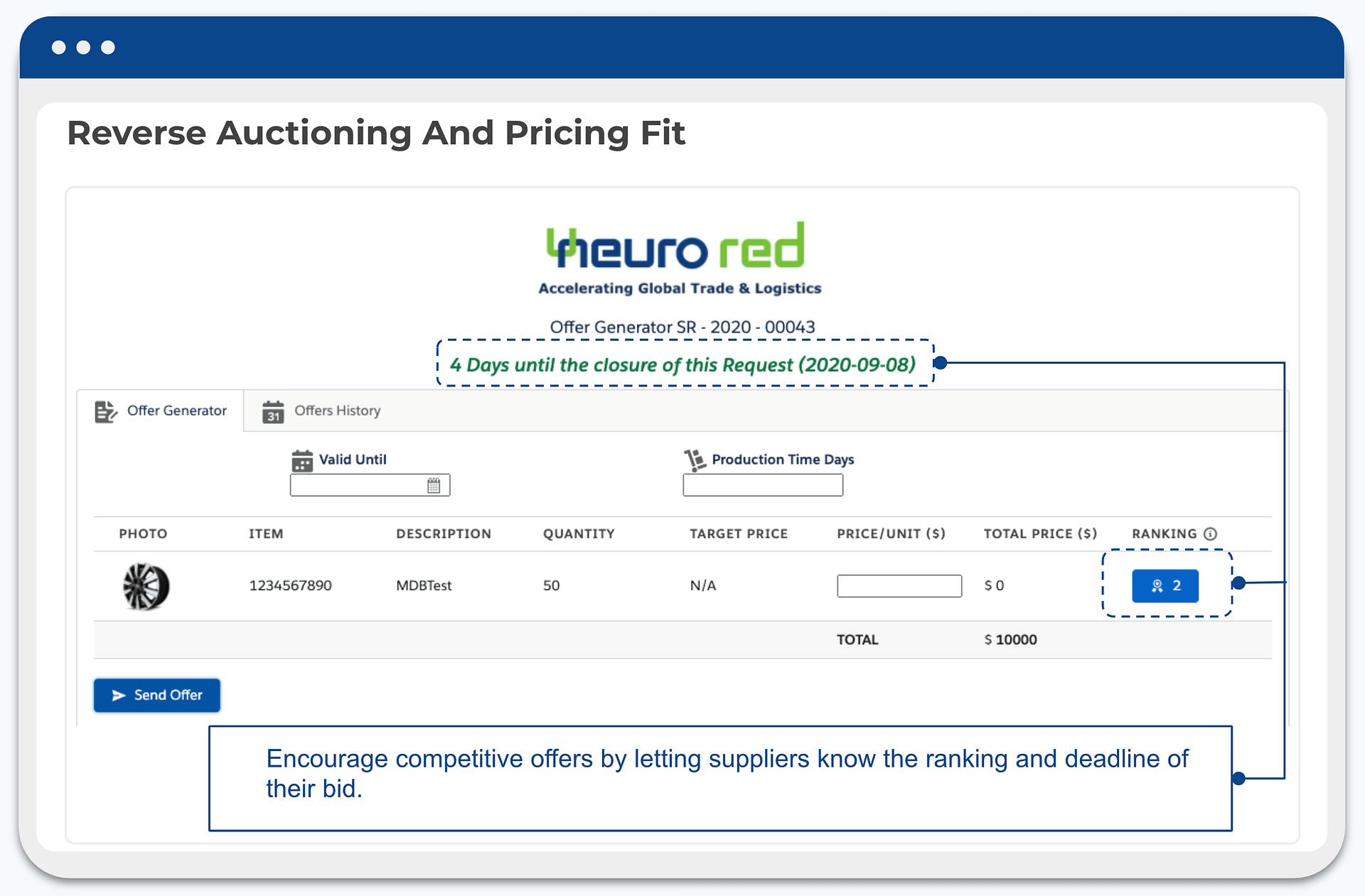Click the Offers History calendar icon
The image size is (1365, 896).
pyautogui.click(x=273, y=411)
